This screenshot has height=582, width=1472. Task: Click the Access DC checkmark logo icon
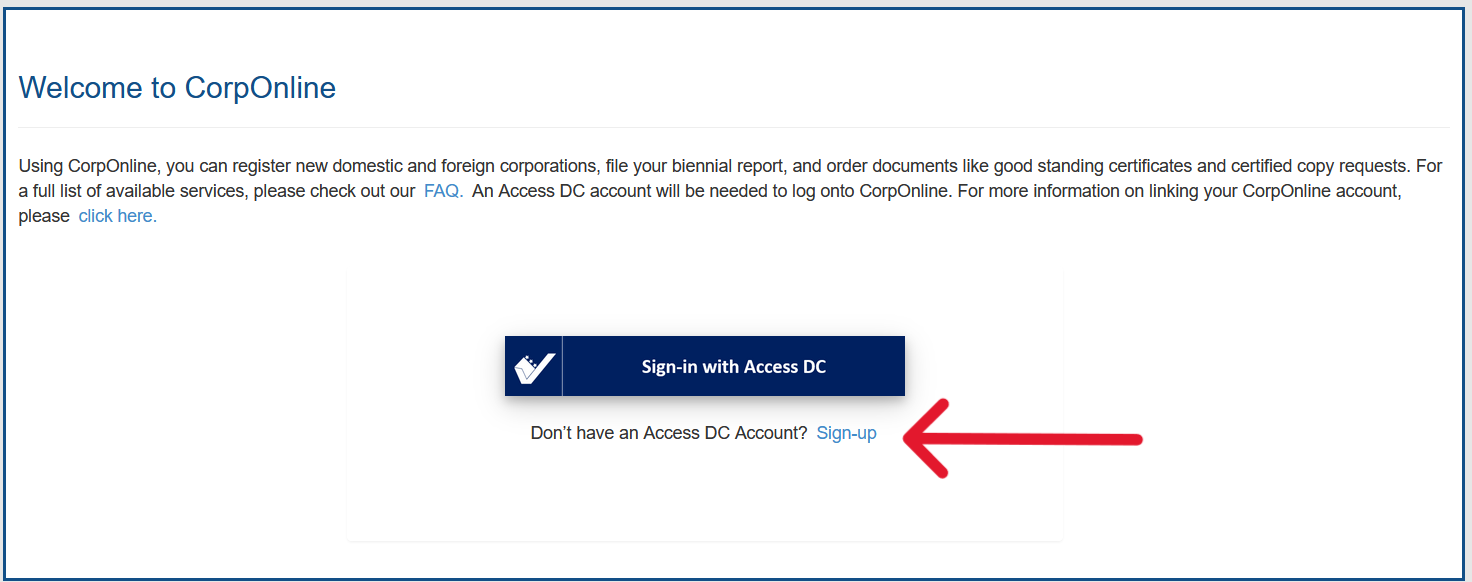click(x=534, y=367)
